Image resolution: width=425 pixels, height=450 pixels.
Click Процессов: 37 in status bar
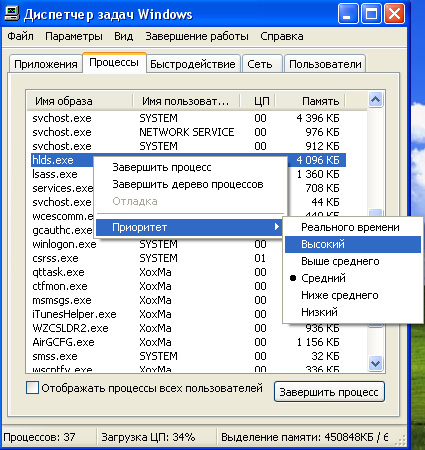(x=39, y=437)
